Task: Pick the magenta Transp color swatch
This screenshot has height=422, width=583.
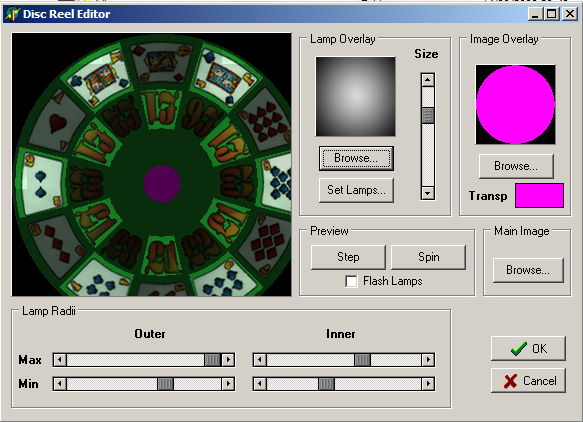Action: (x=539, y=195)
